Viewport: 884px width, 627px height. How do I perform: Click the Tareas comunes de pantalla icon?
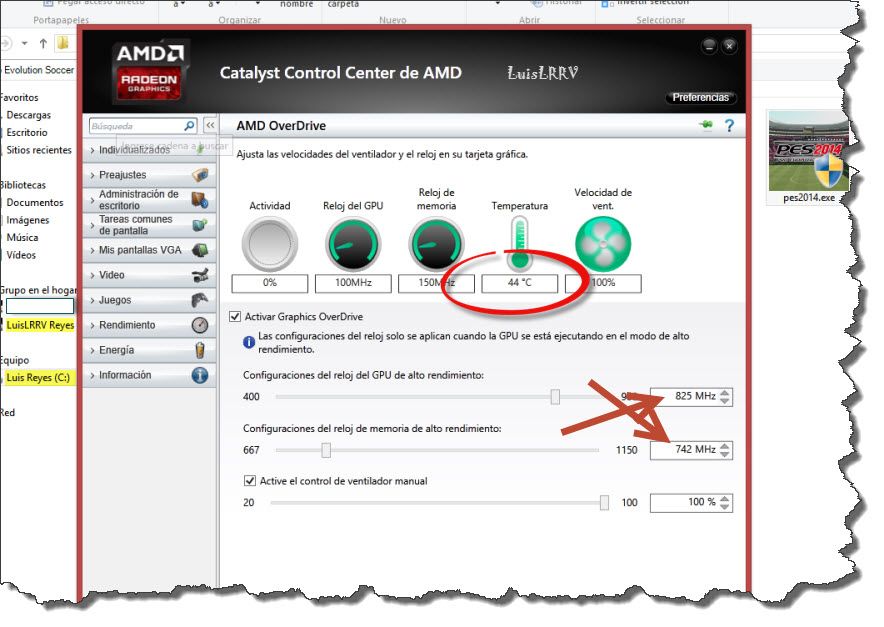coord(200,224)
